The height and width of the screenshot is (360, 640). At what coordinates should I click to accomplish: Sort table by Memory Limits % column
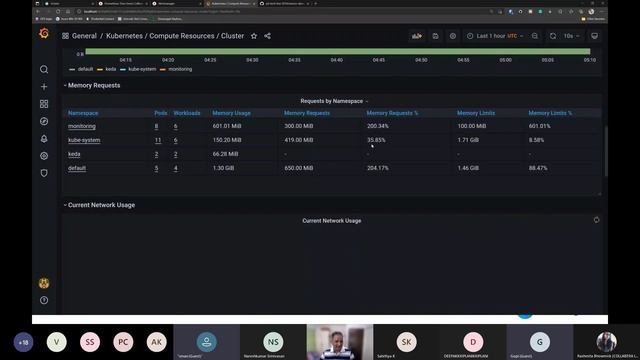550,113
